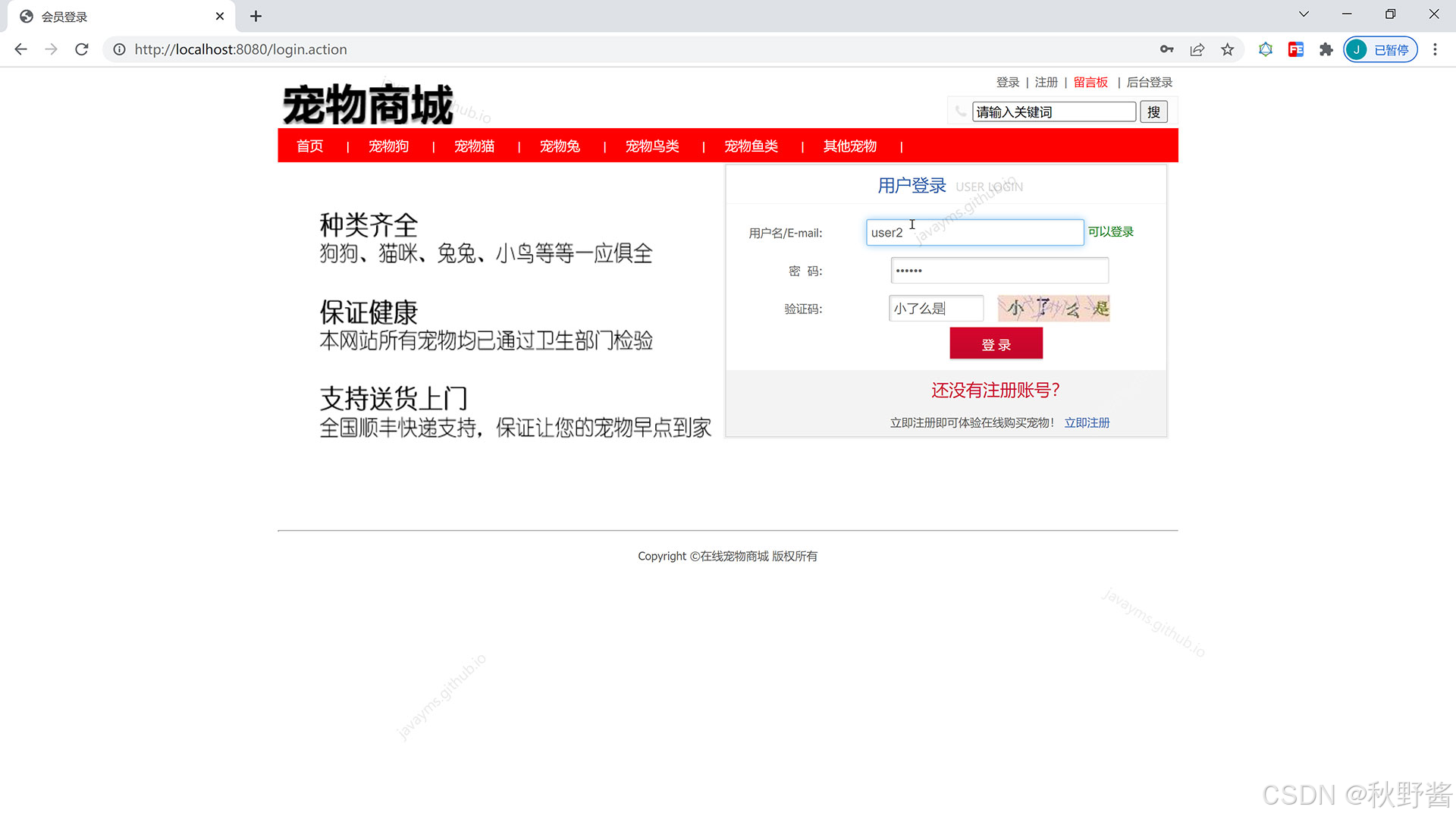Click the 后台登录 link
The image size is (1456, 819).
pyautogui.click(x=1150, y=82)
